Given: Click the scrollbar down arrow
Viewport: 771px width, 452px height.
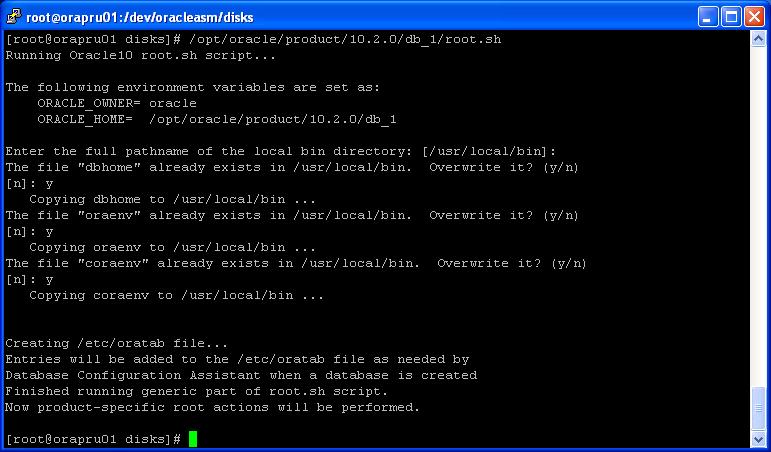Looking at the screenshot, I should point(758,439).
